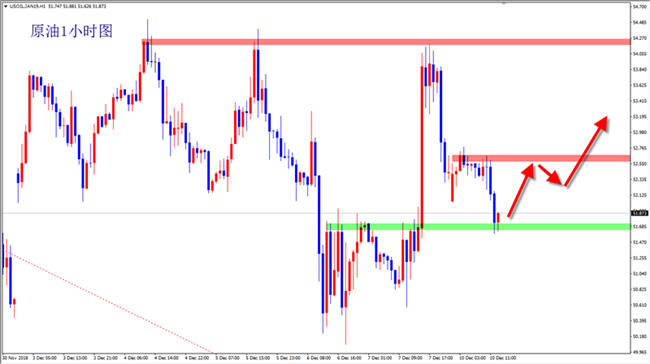This screenshot has height=364, width=650.
Task: Click the tall red candle on 7 December
Action: tap(422, 147)
